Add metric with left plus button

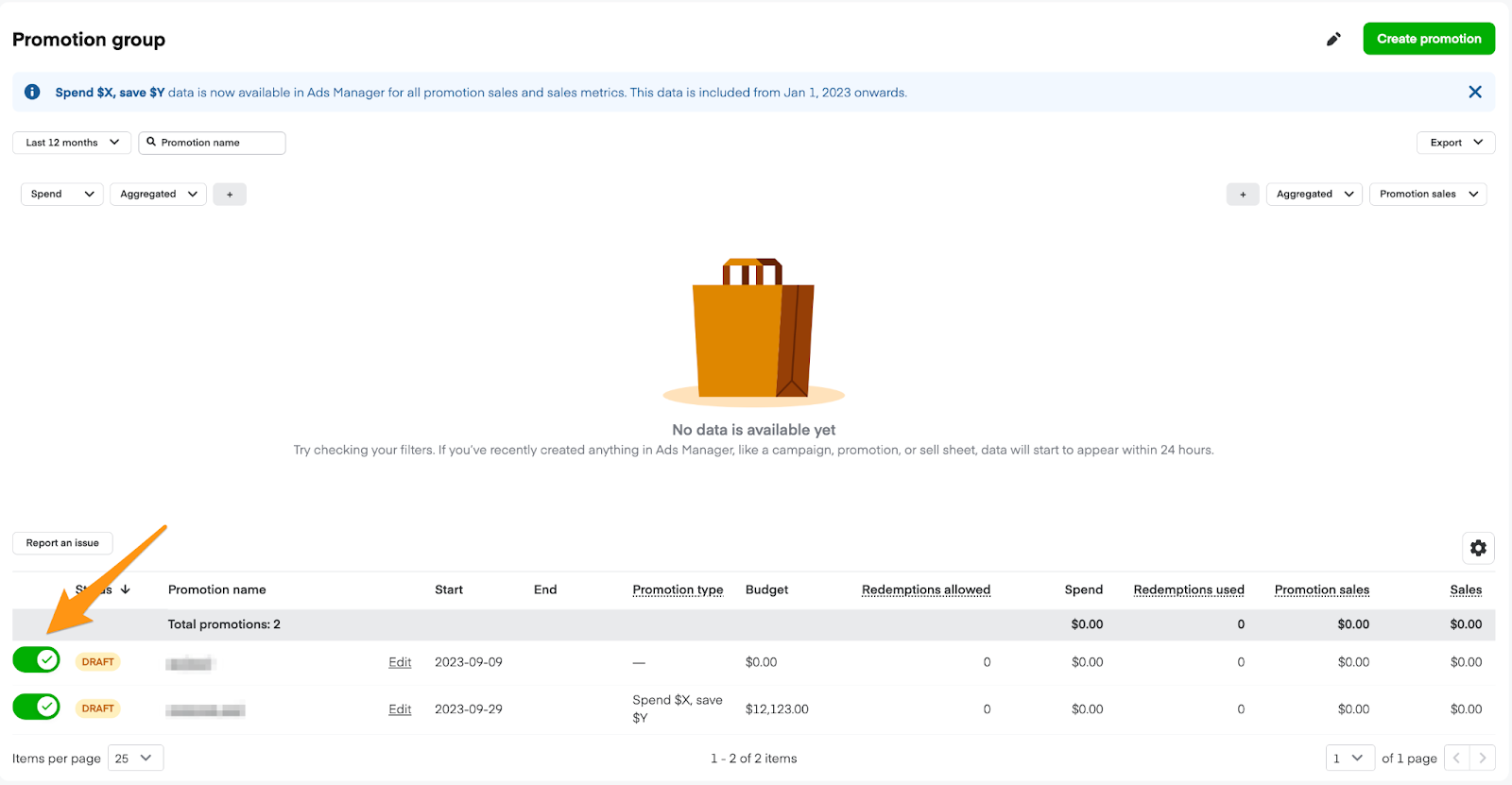(230, 195)
